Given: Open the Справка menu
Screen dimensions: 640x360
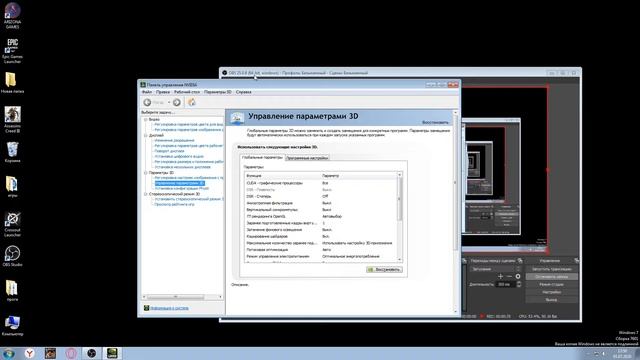Looking at the screenshot, I should (x=244, y=92).
